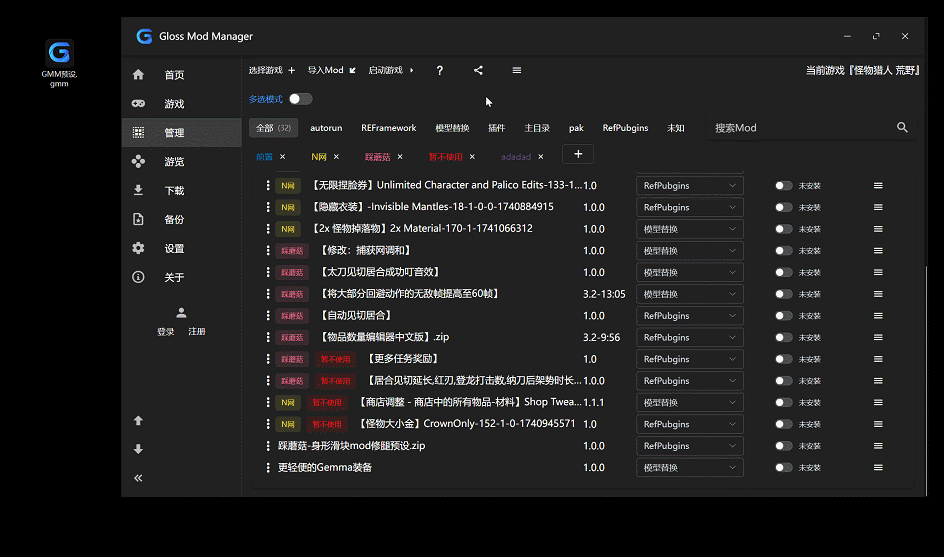
Task: Toggle install for 【物品数量编辑器中文版】.zip
Action: click(783, 337)
